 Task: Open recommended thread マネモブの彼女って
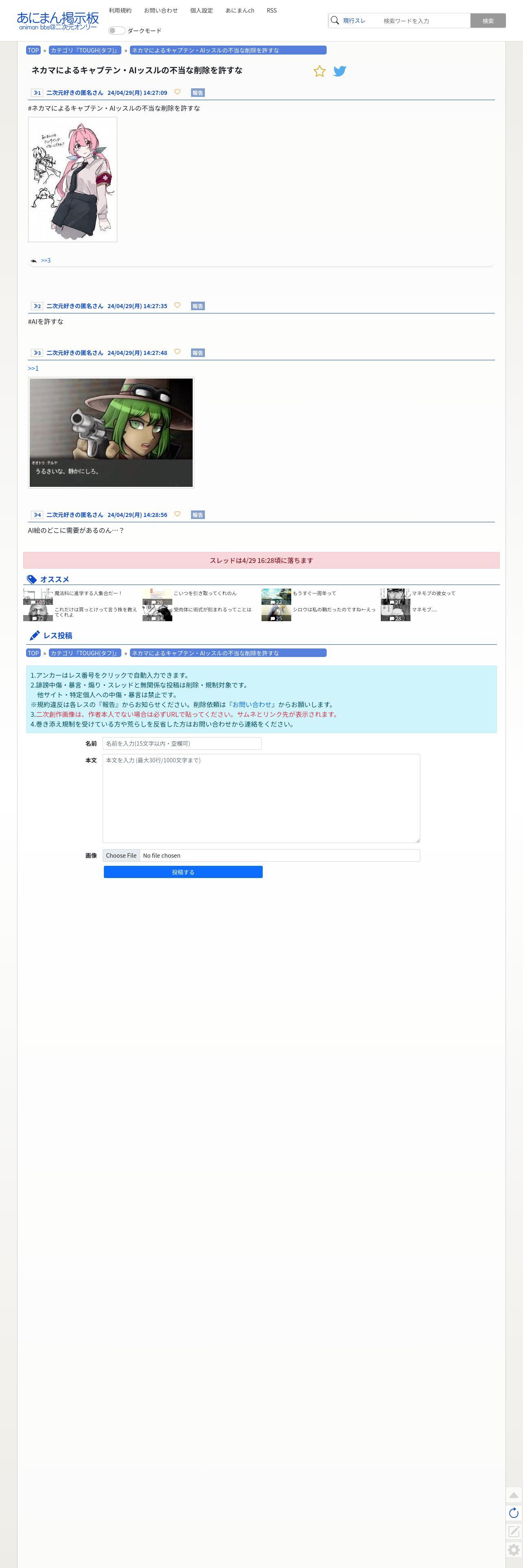433,593
